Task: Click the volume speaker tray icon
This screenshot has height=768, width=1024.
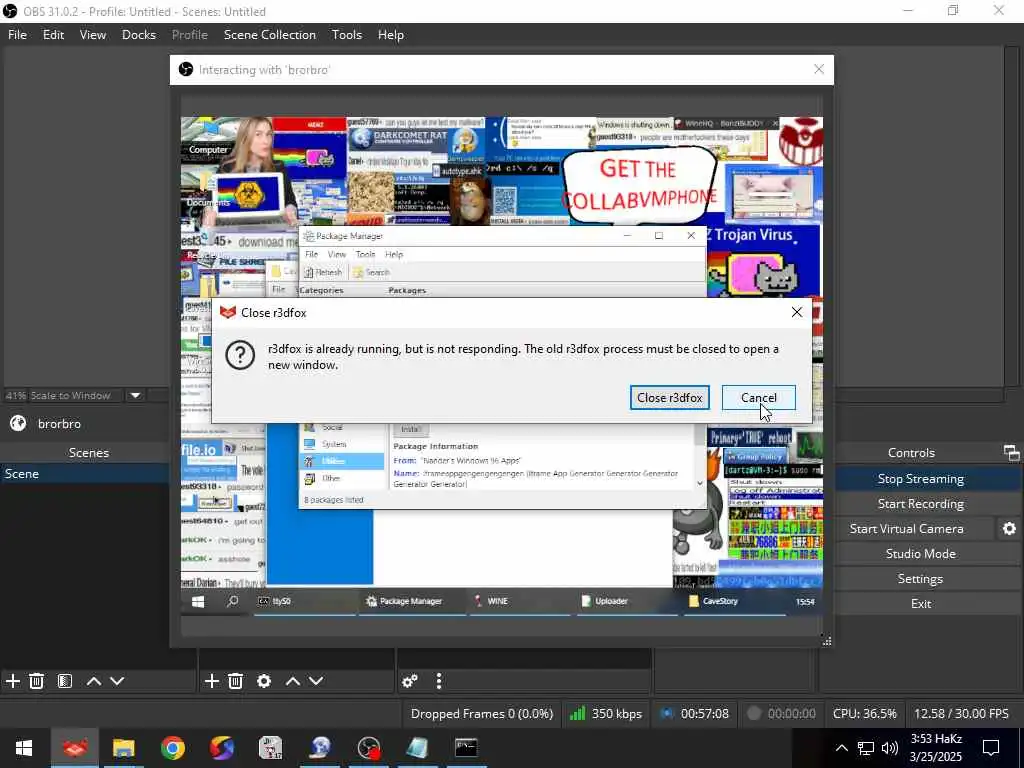Action: click(x=889, y=748)
